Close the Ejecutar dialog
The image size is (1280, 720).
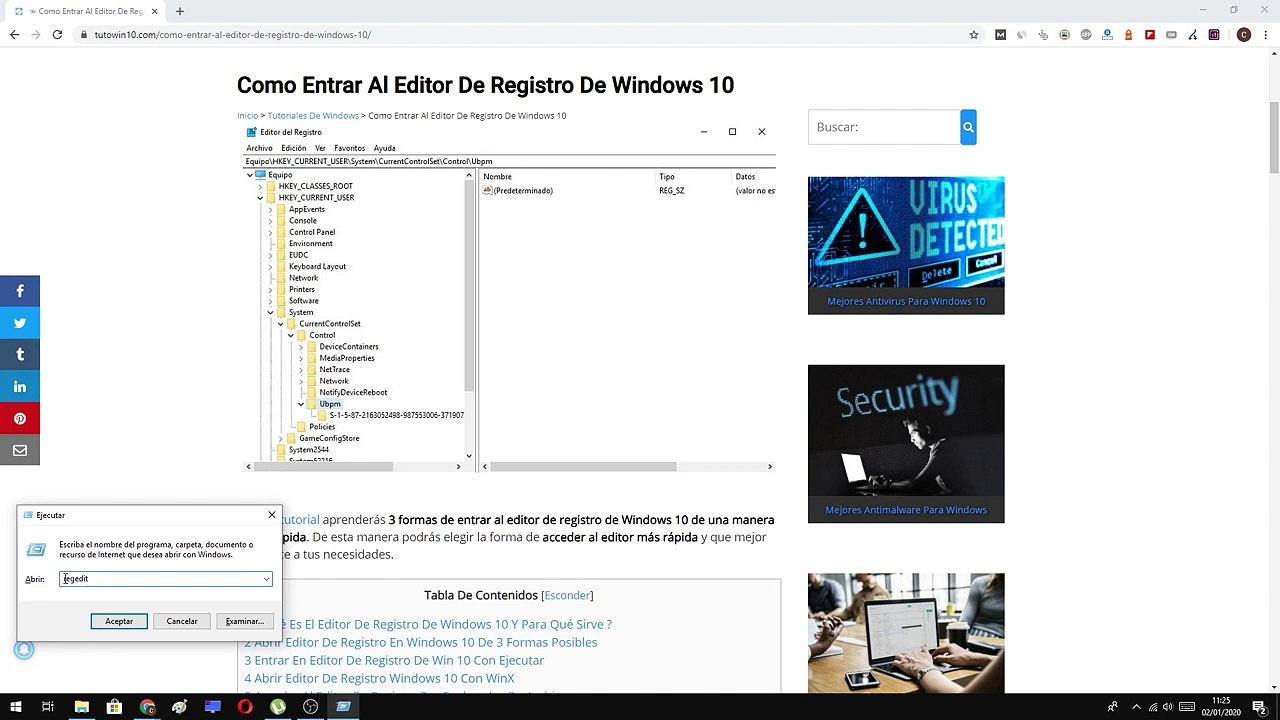click(x=271, y=515)
